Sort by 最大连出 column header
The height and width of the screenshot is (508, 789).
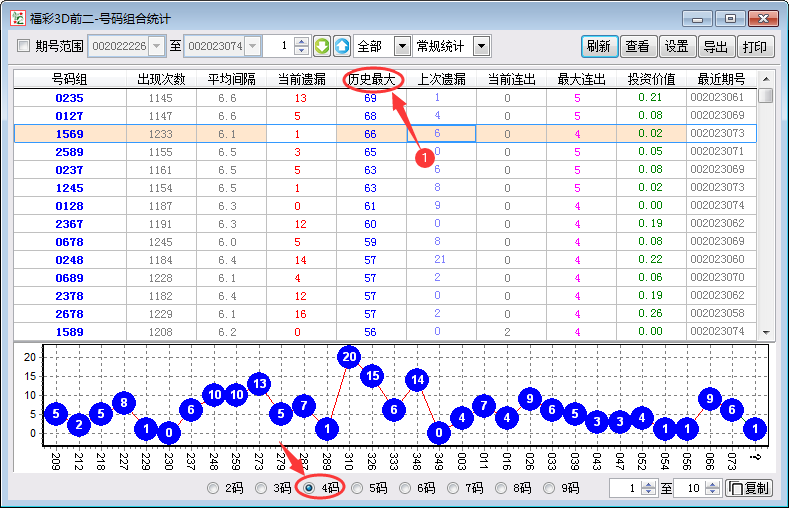click(x=581, y=79)
